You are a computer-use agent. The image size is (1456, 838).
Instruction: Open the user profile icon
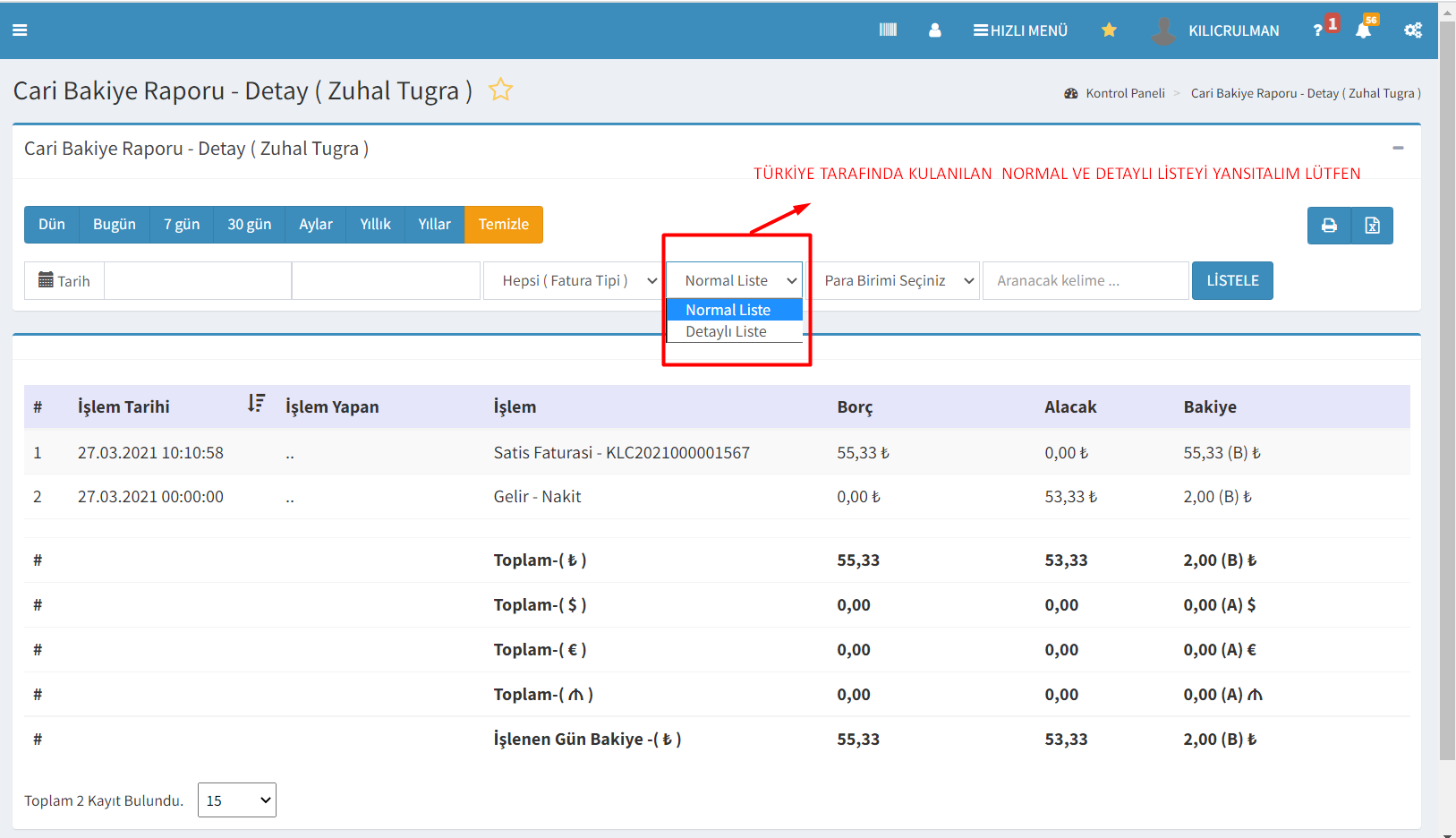934,30
